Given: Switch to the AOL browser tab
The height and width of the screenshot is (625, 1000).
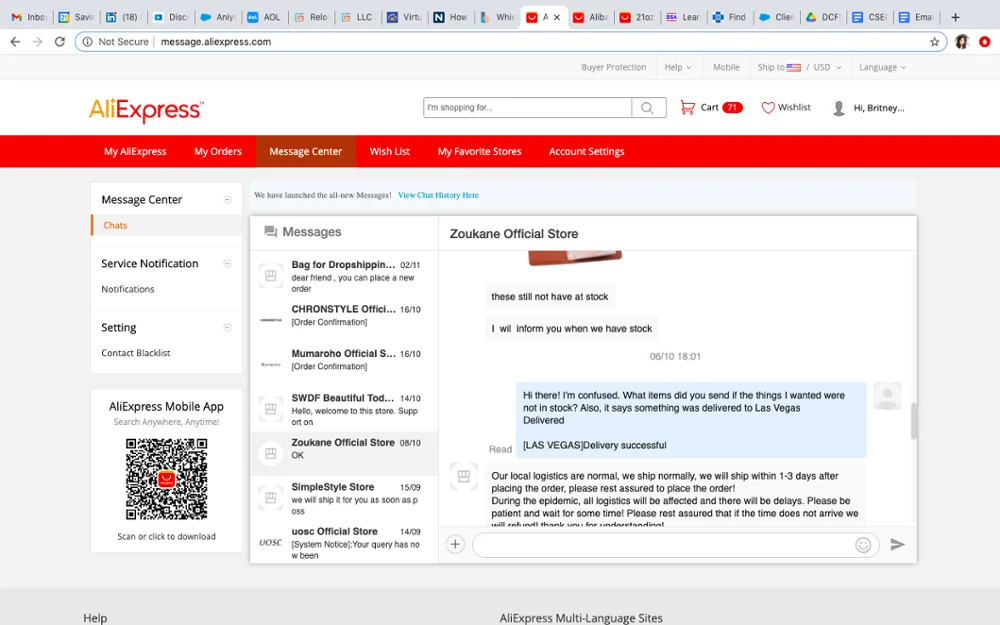Looking at the screenshot, I should [x=263, y=17].
